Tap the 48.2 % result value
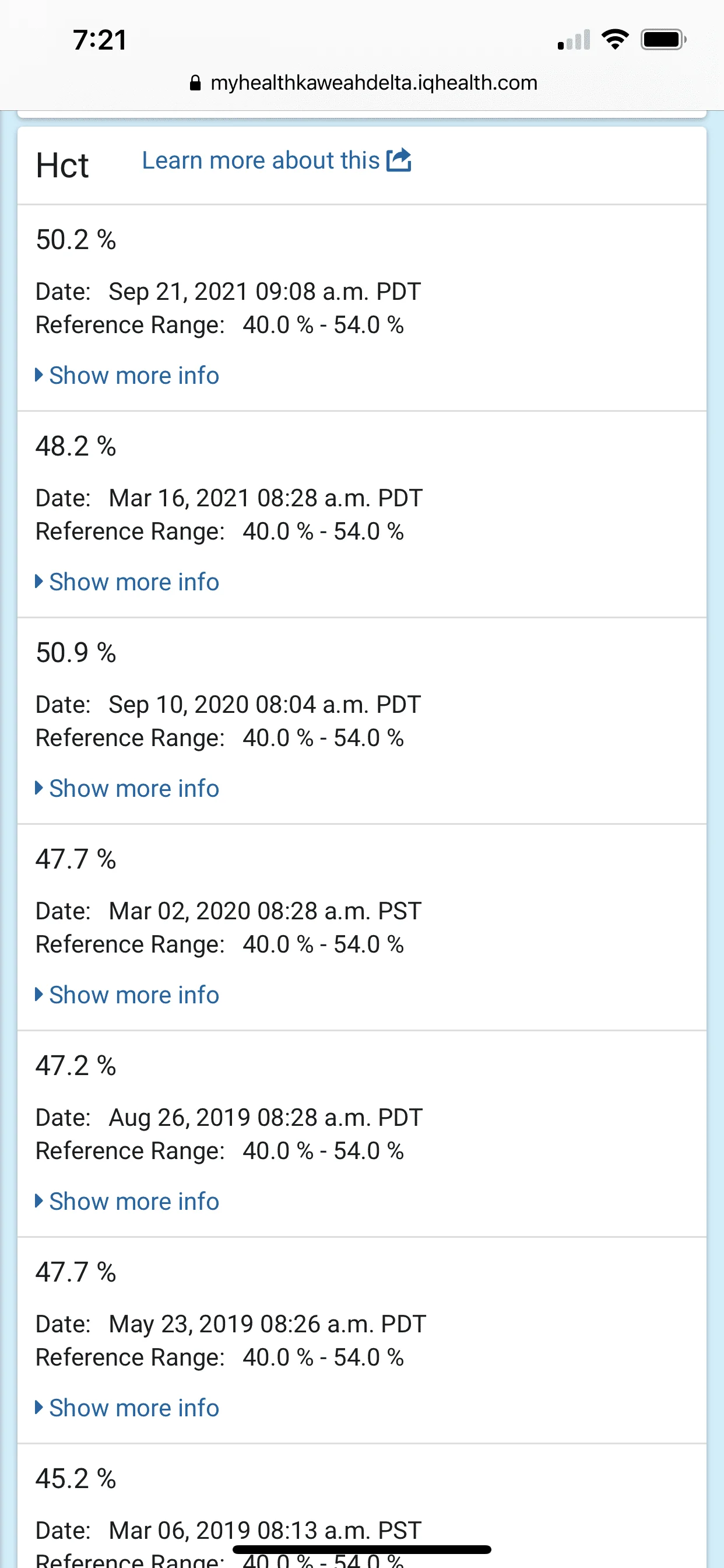724x1568 pixels. (x=75, y=446)
